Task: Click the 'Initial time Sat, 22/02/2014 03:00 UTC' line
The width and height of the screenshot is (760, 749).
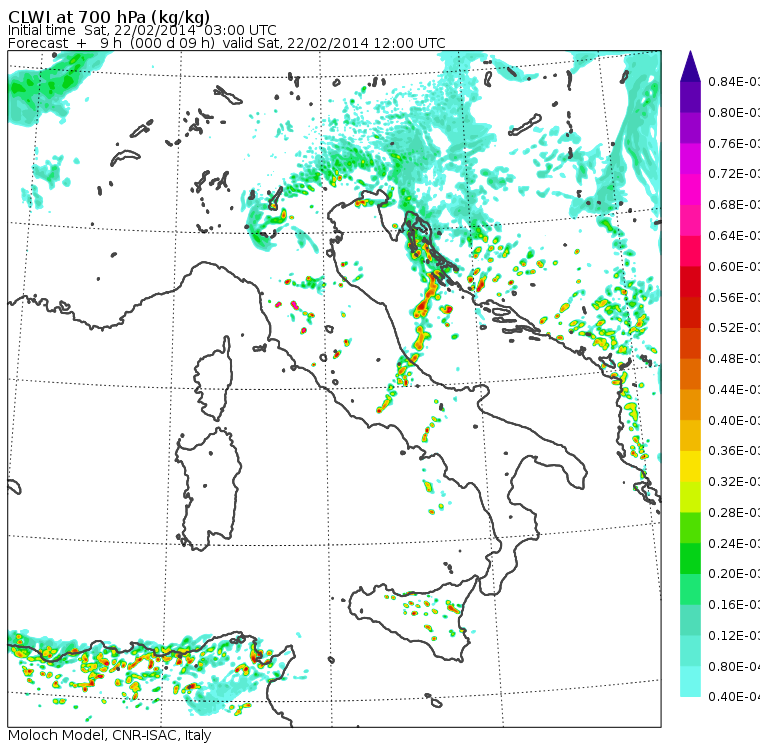Action: 142,31
